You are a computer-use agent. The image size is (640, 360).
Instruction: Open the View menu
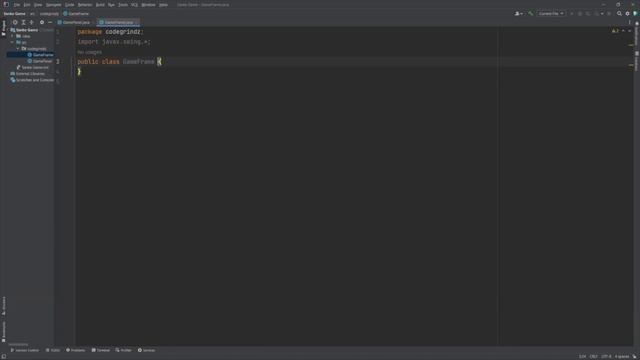point(38,5)
